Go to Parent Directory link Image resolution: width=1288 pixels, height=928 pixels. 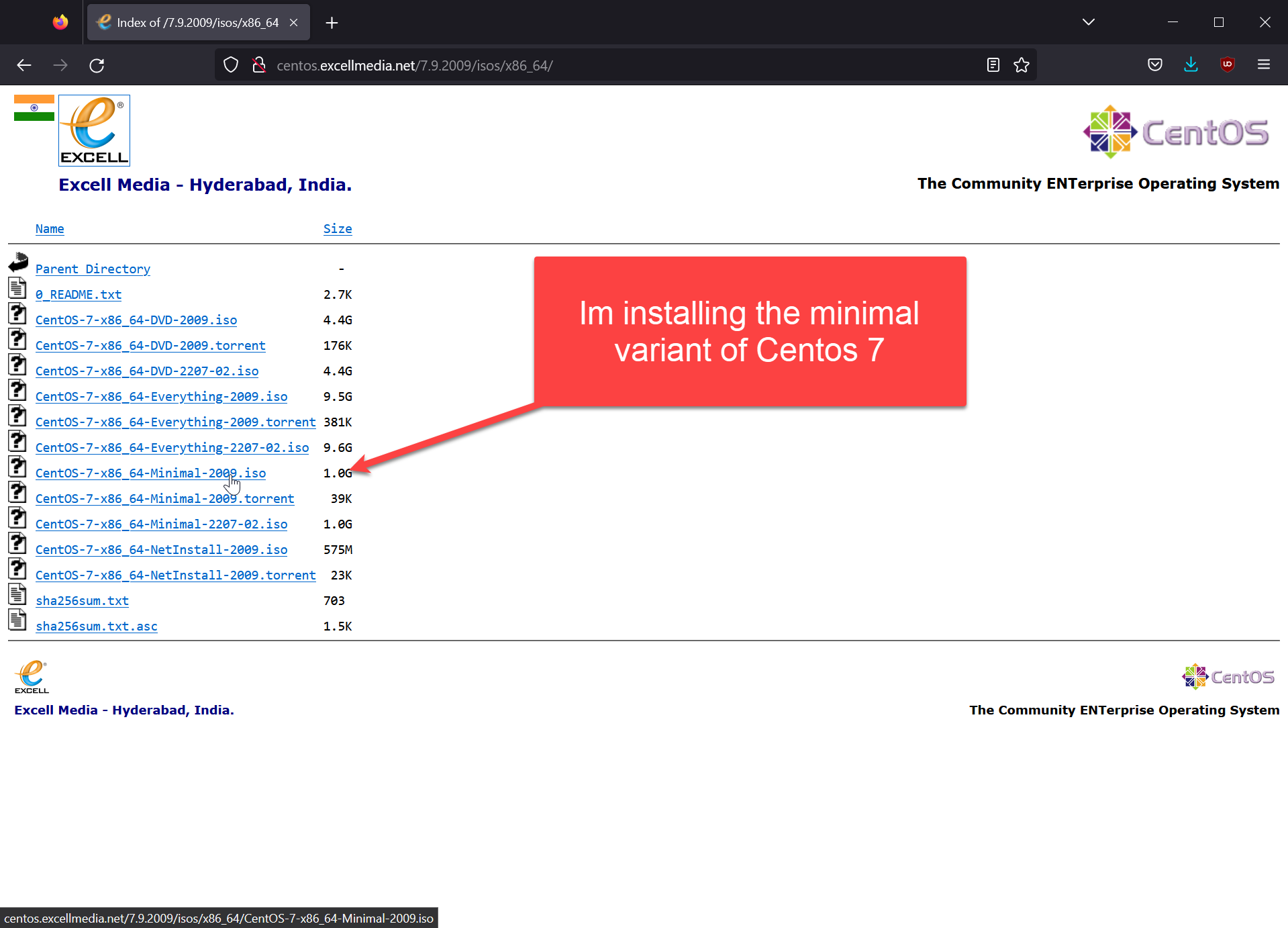pos(93,269)
